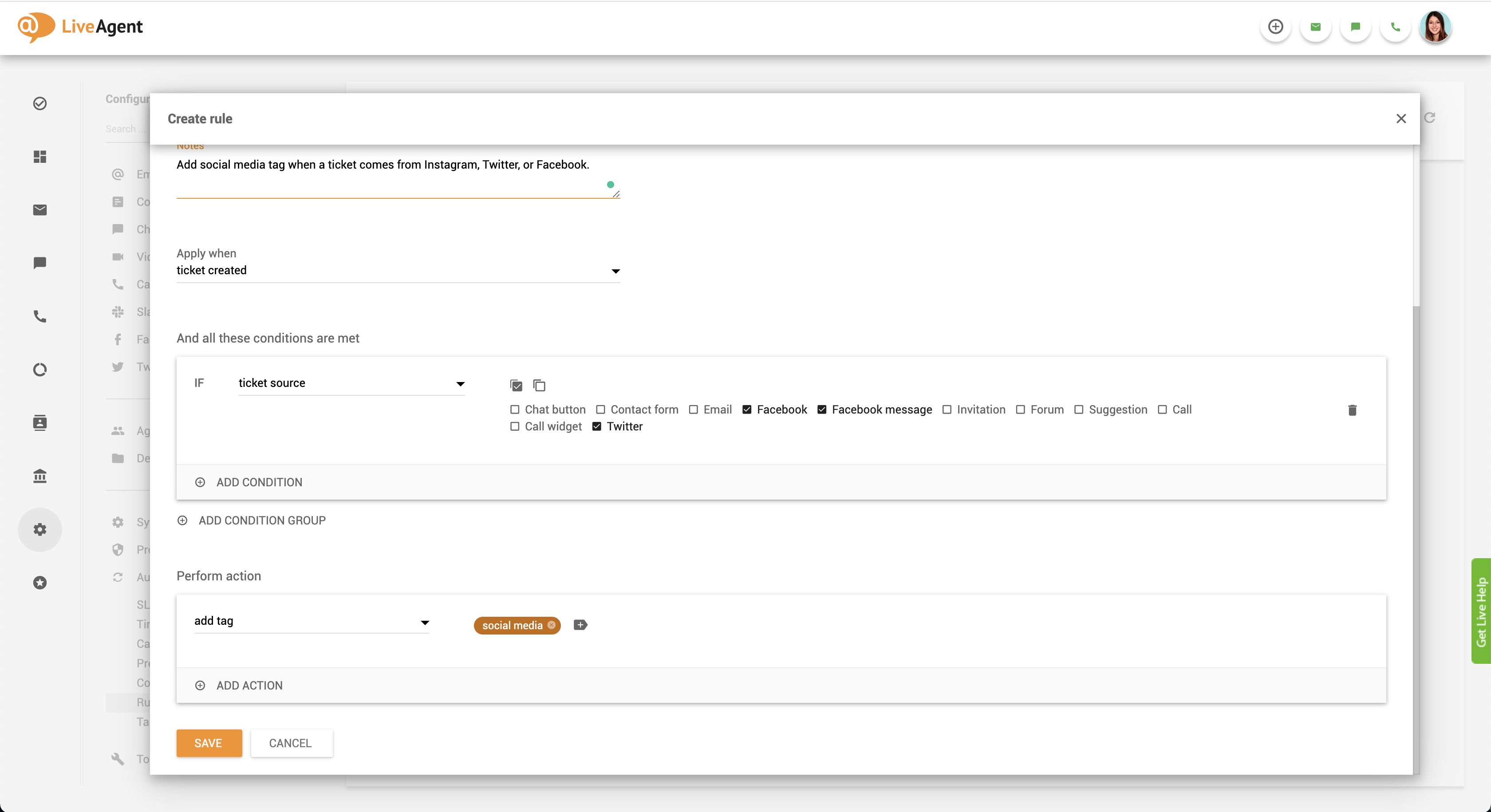The width and height of the screenshot is (1491, 812).
Task: Click the Get Live Help side tab
Action: [1481, 611]
